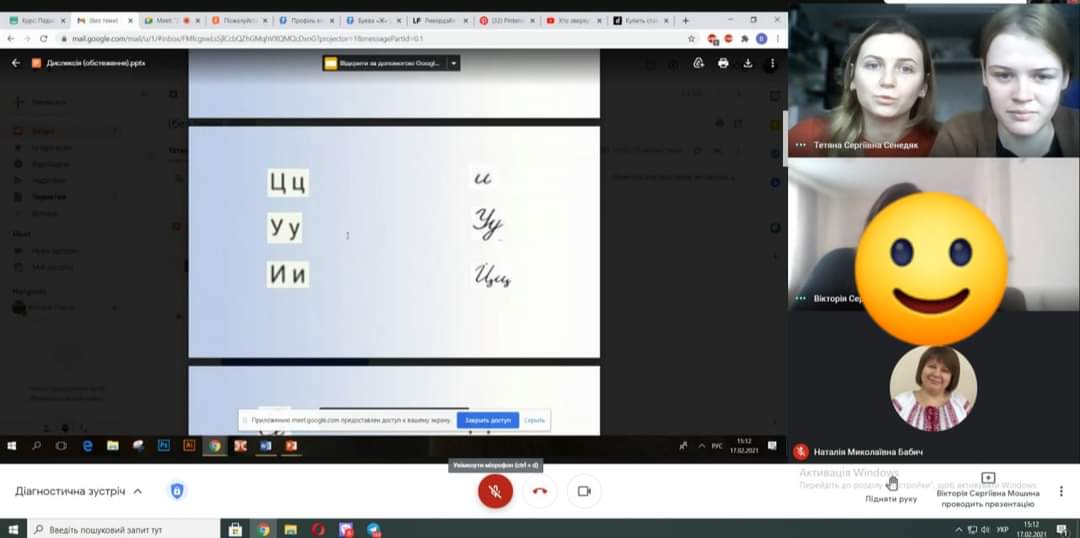1080x538 pixels.
Task: Click the Windows search box in the taskbar
Action: point(110,529)
